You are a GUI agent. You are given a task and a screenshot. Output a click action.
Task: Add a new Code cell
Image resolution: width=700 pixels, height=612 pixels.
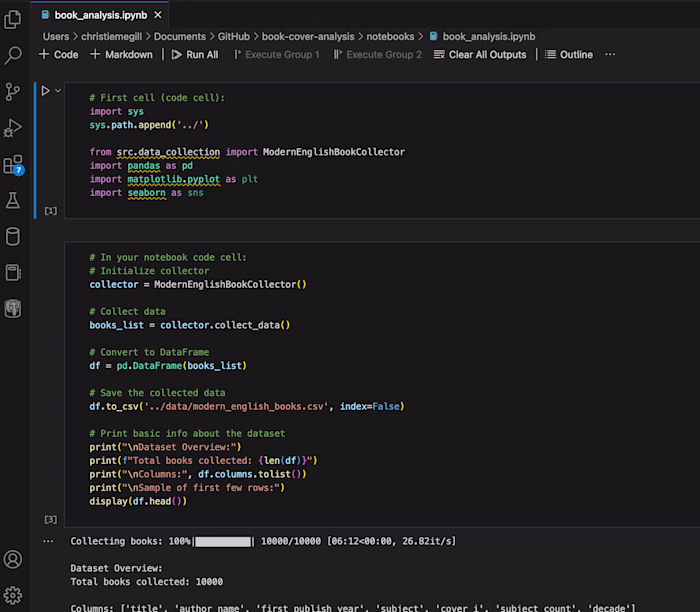[58, 54]
